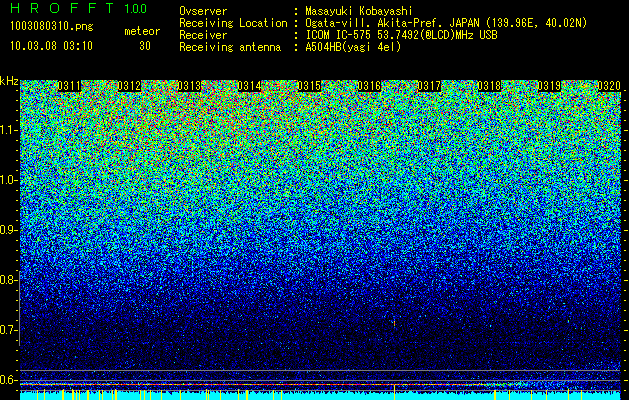Click the 0.7 frequency axis label

(x=8, y=330)
